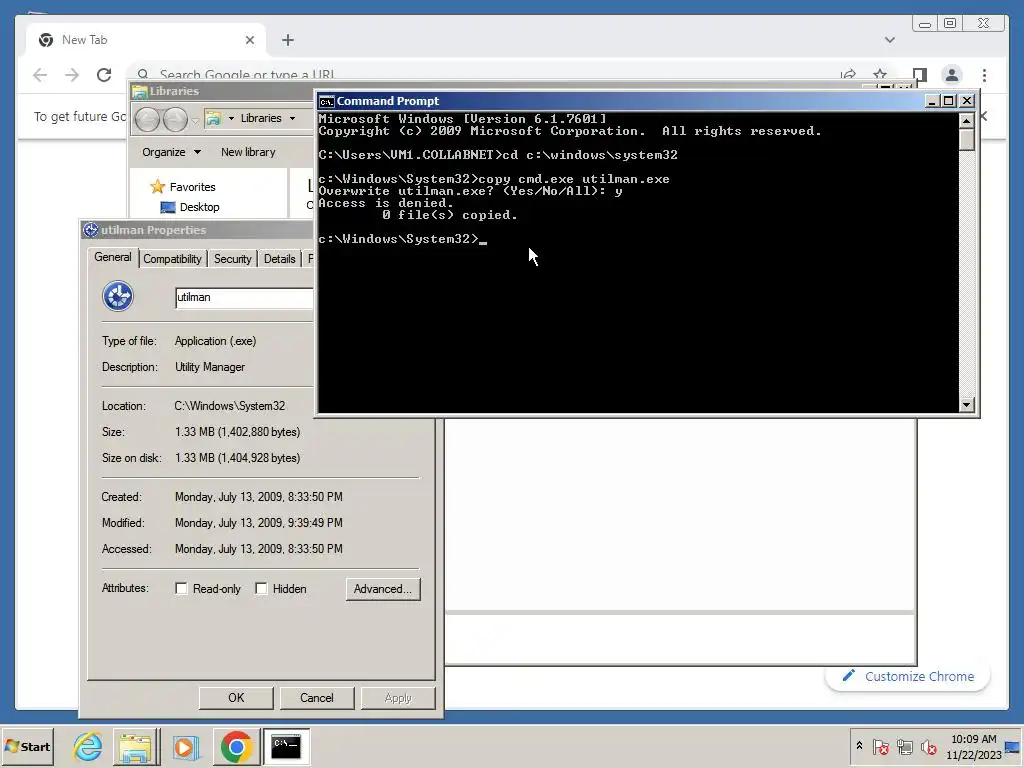Image resolution: width=1024 pixels, height=768 pixels.
Task: Launch Internet Explorer from taskbar
Action: 88,746
